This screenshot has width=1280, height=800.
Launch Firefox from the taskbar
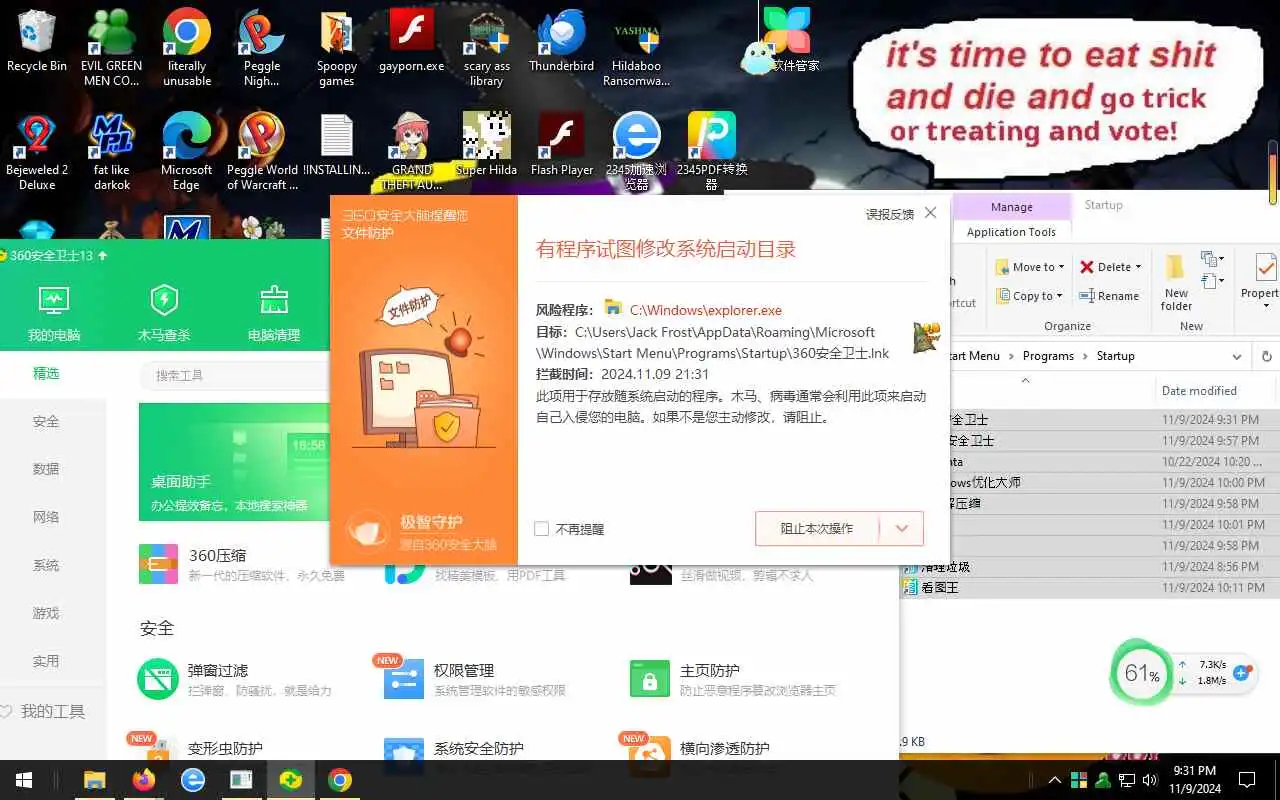[x=144, y=780]
